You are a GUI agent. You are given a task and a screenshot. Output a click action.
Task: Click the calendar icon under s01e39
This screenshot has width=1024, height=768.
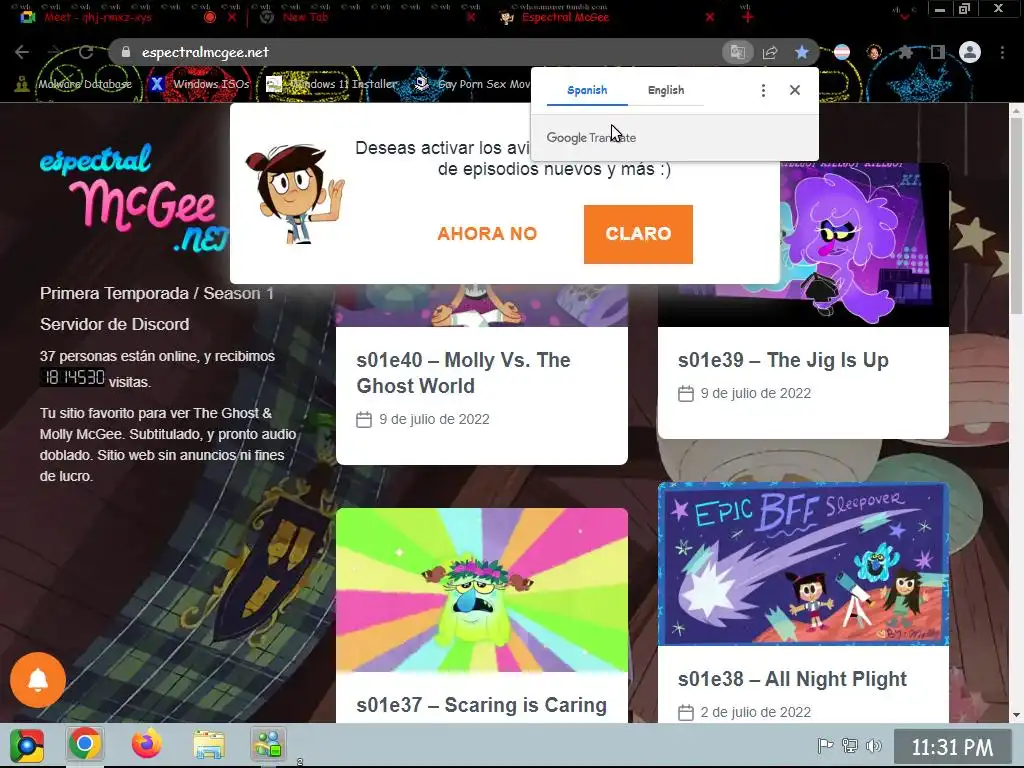[x=686, y=393]
